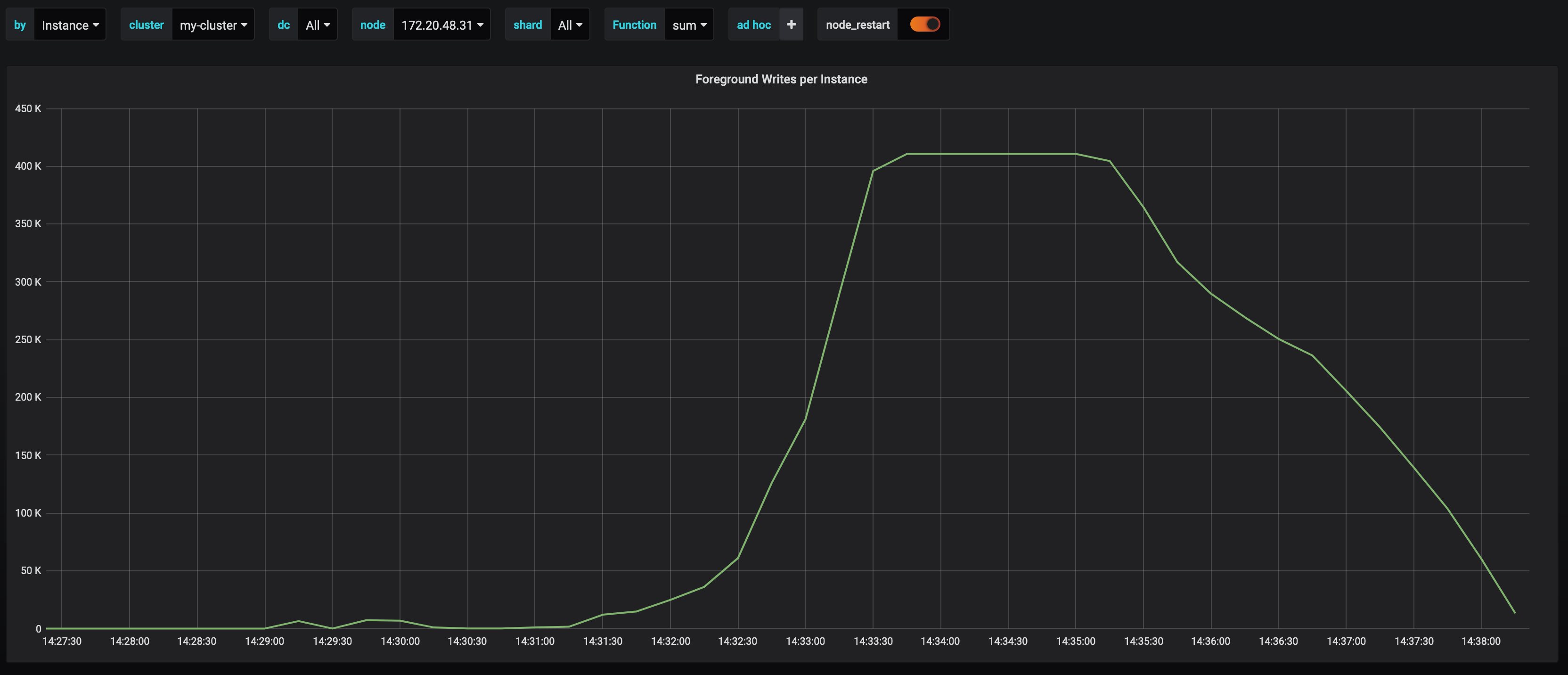Open the by Instance dropdown
Screen dimensions: 1568x675
(x=69, y=25)
